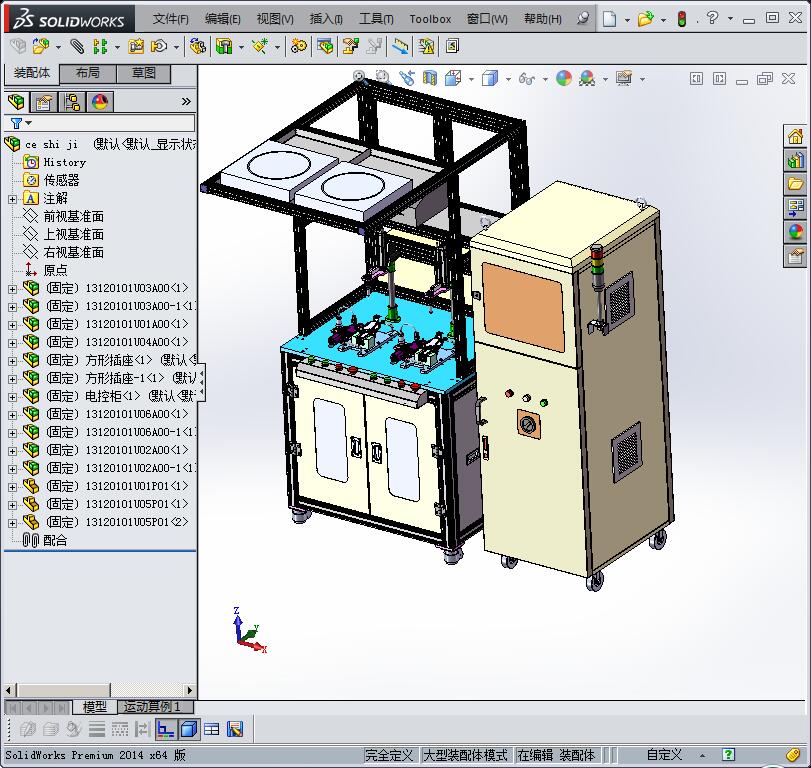Viewport: 811px width, 768px height.
Task: Click the Edit Appearance color ball icon
Action: pos(564,79)
